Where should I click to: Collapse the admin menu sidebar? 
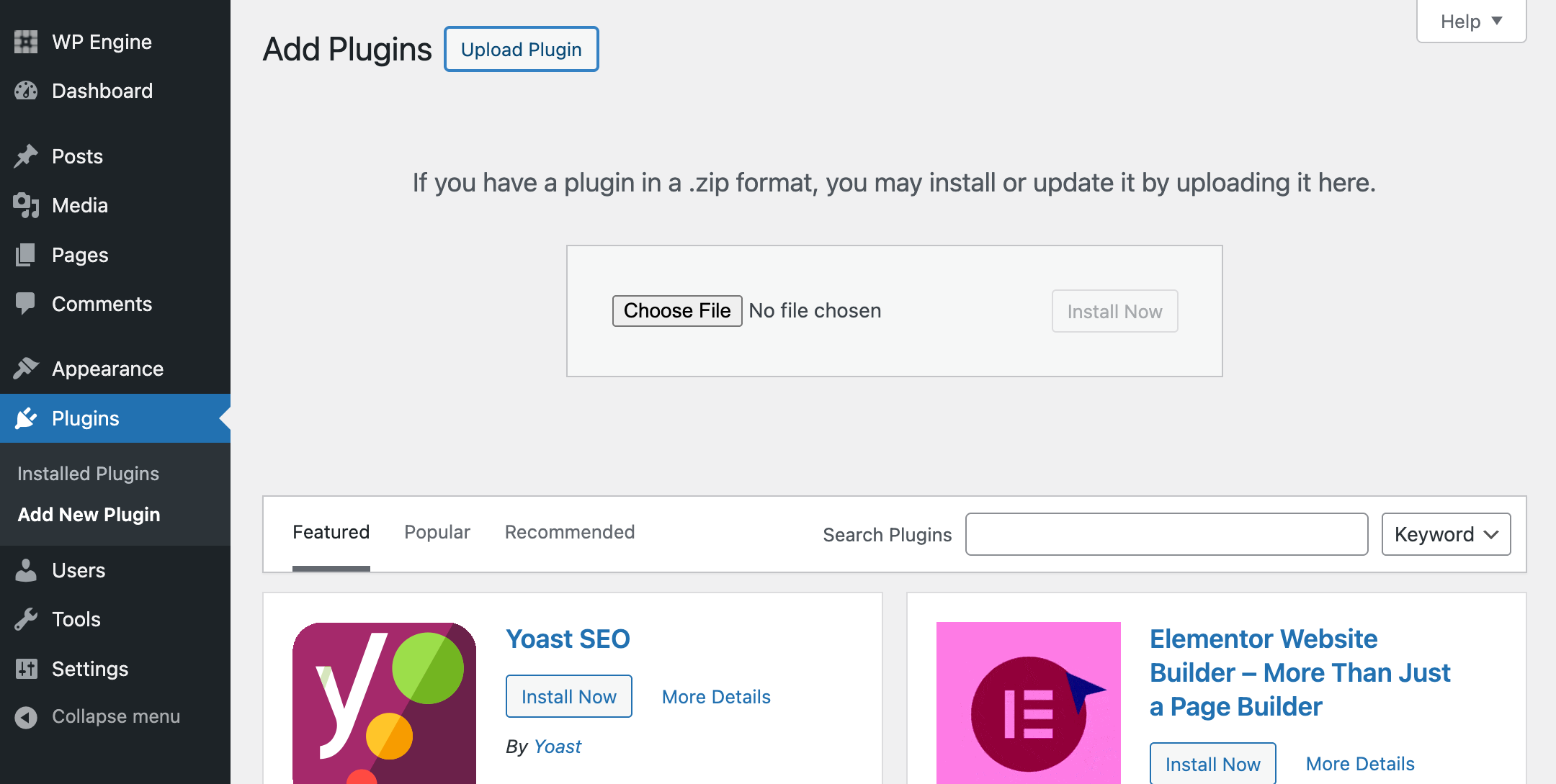(26, 716)
